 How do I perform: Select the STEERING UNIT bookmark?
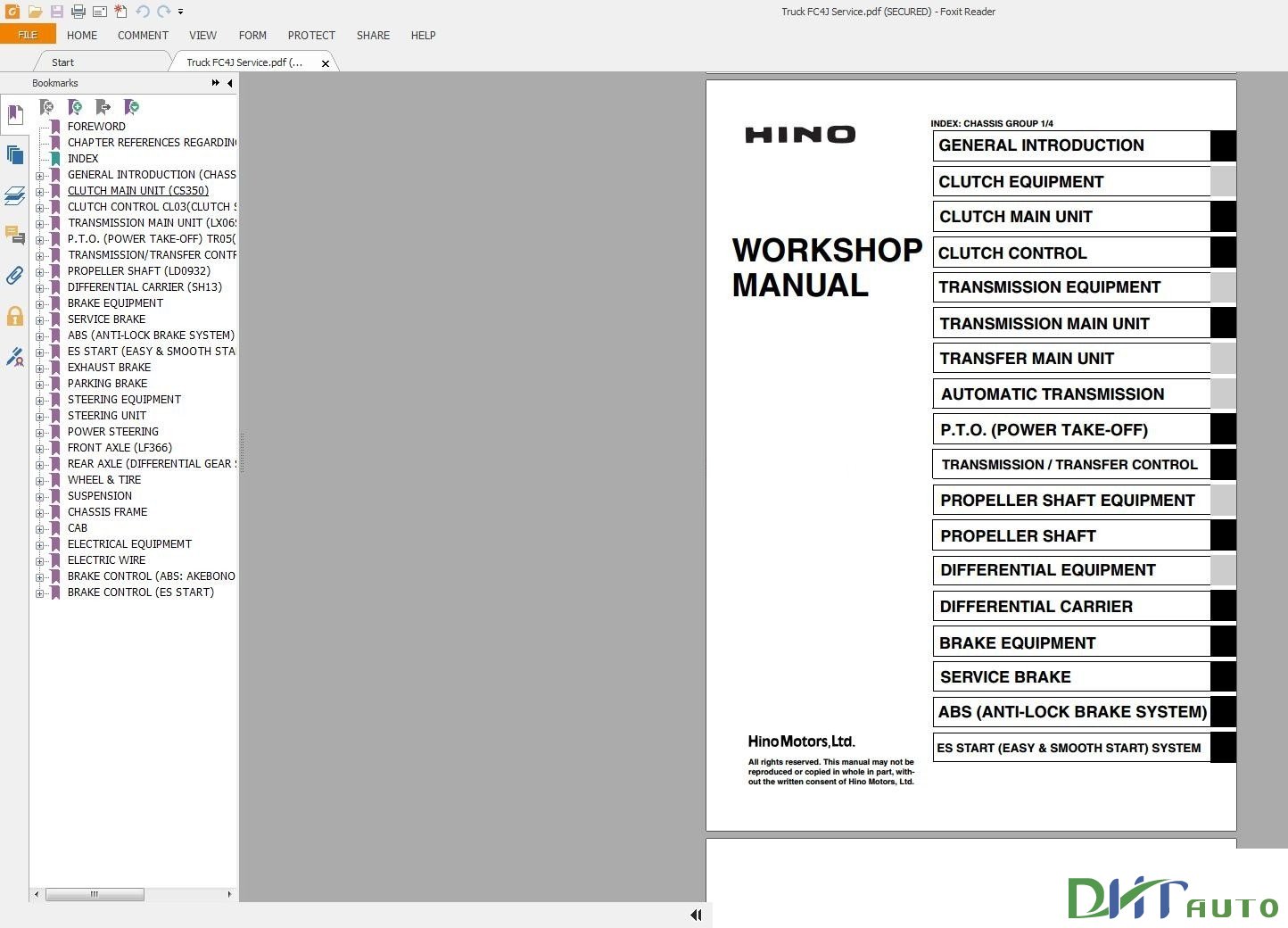(107, 415)
